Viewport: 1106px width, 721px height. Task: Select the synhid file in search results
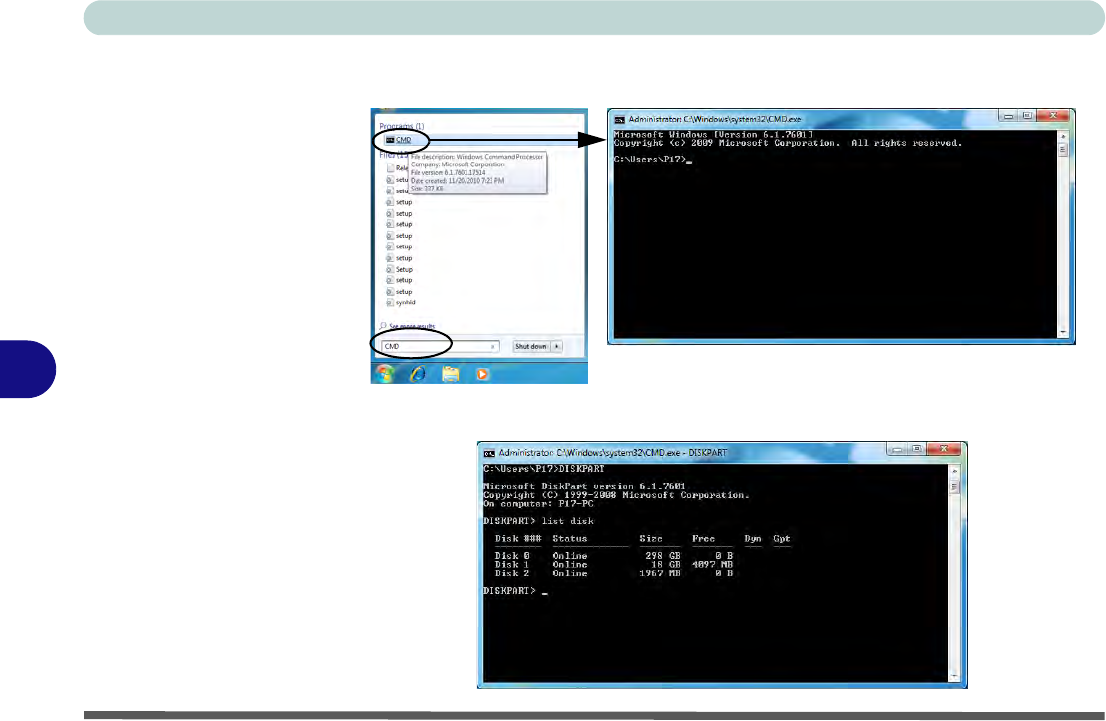click(404, 303)
